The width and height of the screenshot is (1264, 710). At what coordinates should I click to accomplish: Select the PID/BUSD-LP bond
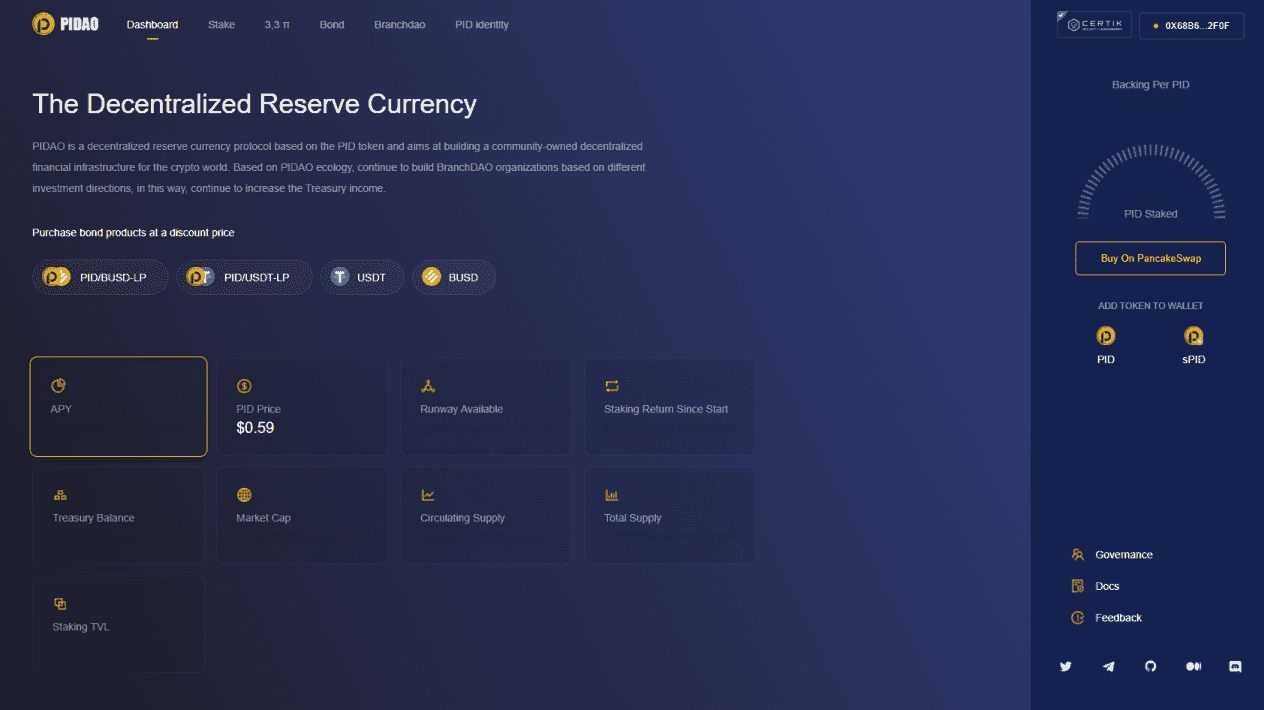click(100, 277)
